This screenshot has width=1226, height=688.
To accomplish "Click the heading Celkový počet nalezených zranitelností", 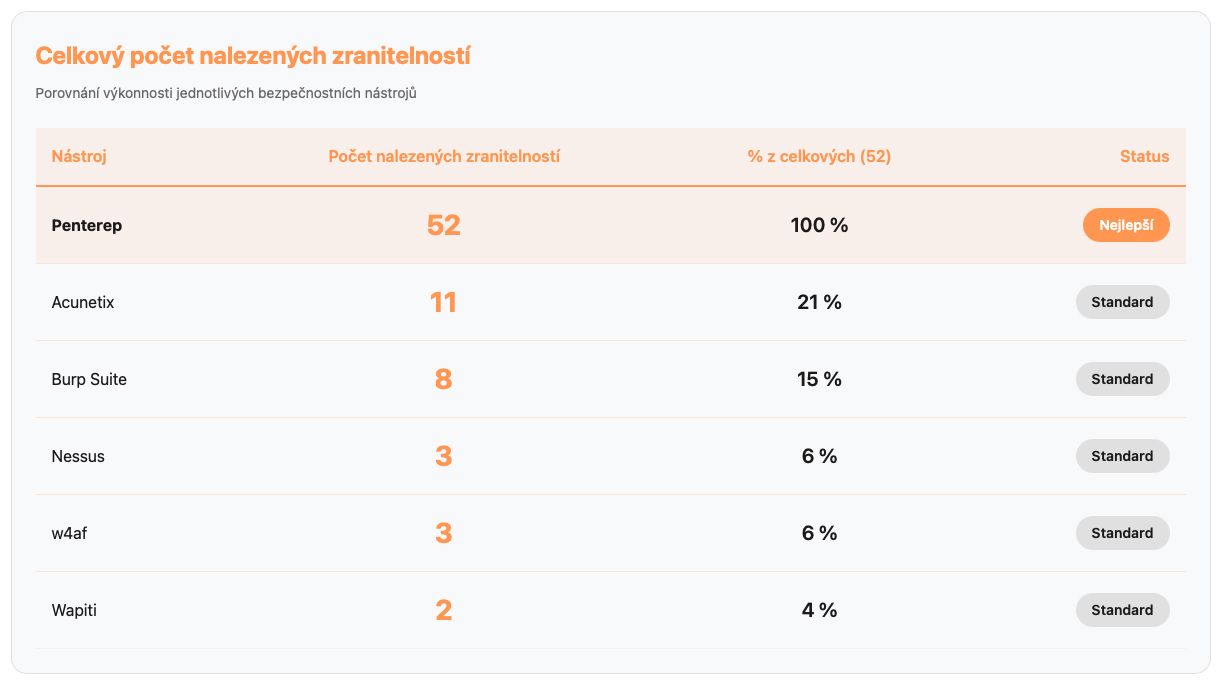I will tap(253, 56).
